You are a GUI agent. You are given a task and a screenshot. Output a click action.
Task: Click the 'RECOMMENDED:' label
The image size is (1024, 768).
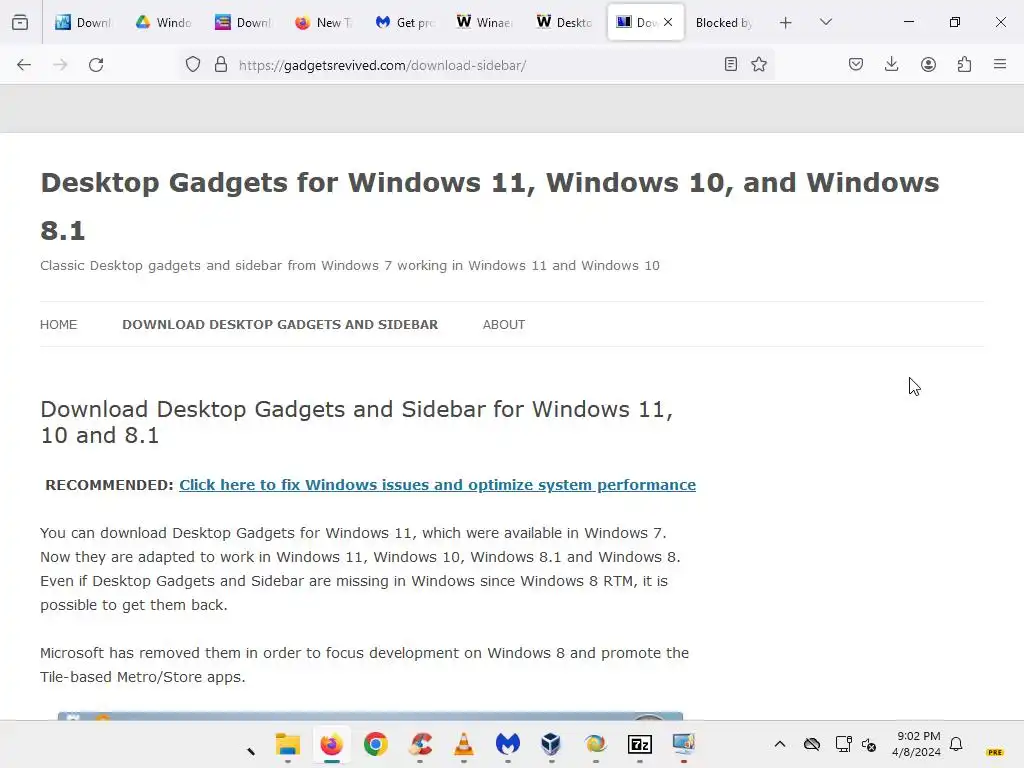[x=109, y=485]
